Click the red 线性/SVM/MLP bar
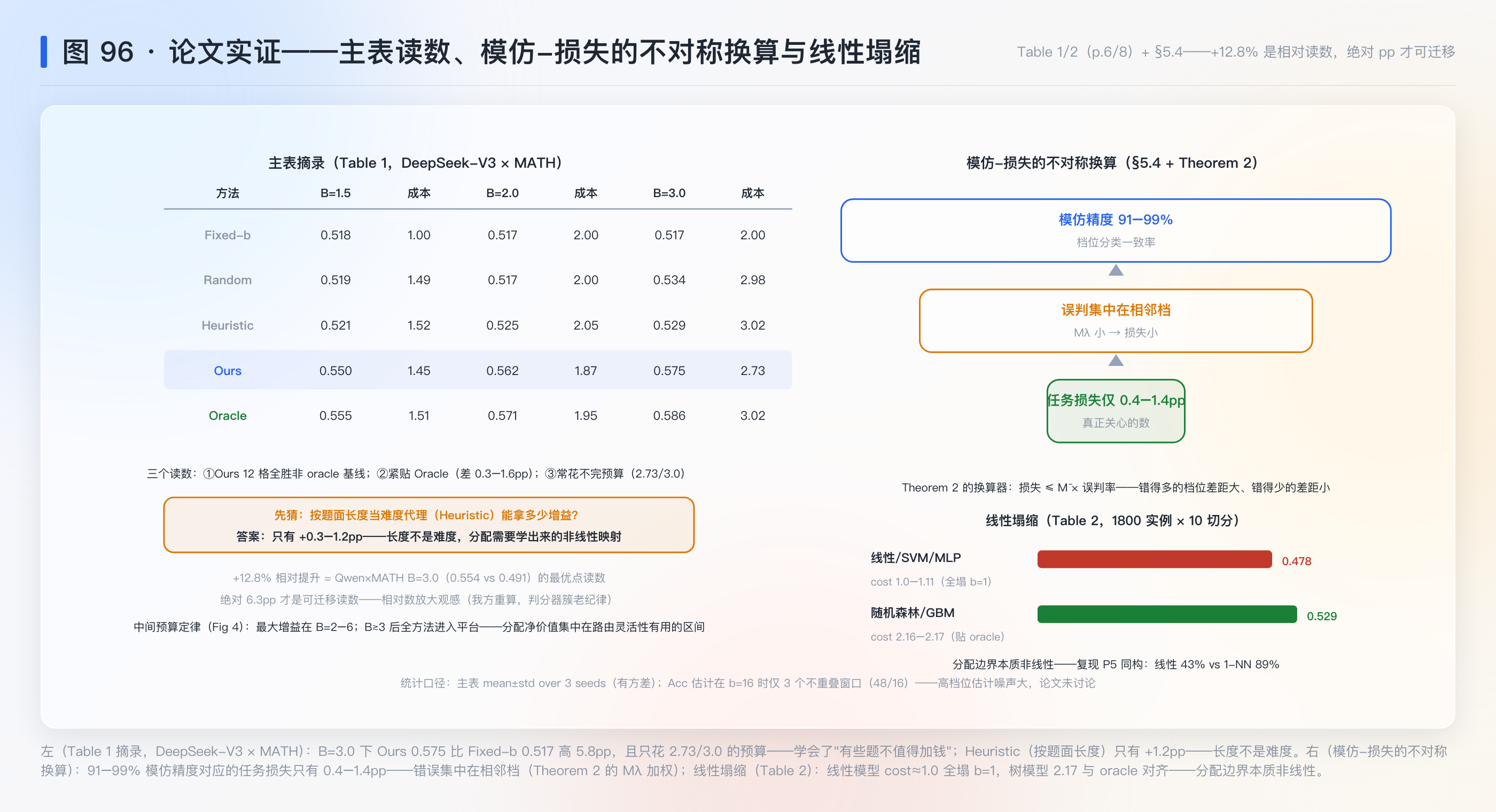This screenshot has height=812, width=1496. [1155, 559]
